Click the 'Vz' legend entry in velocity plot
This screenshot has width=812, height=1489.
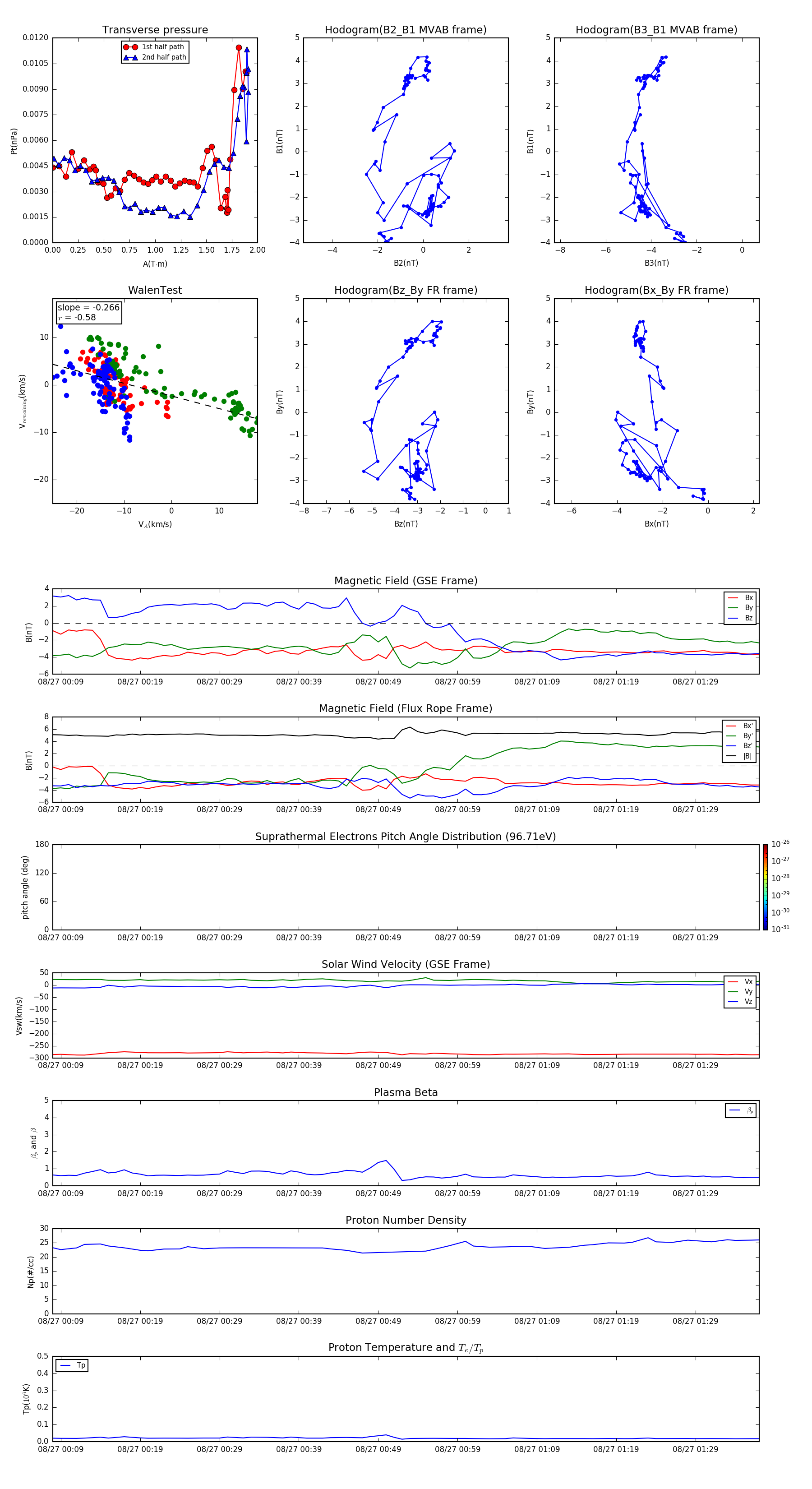point(740,1002)
